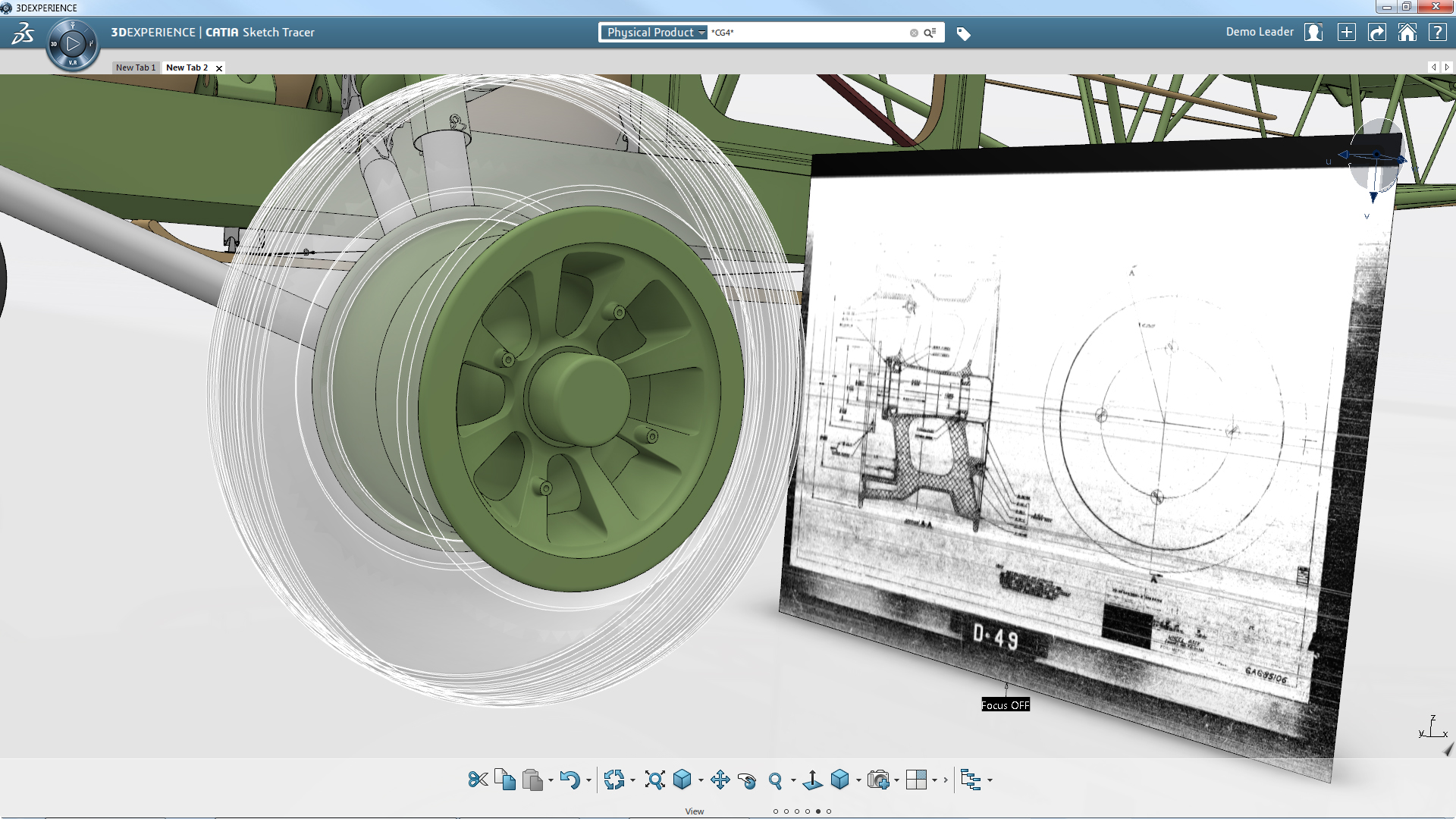
Task: Toggle the Focus OFF label
Action: coord(1005,705)
